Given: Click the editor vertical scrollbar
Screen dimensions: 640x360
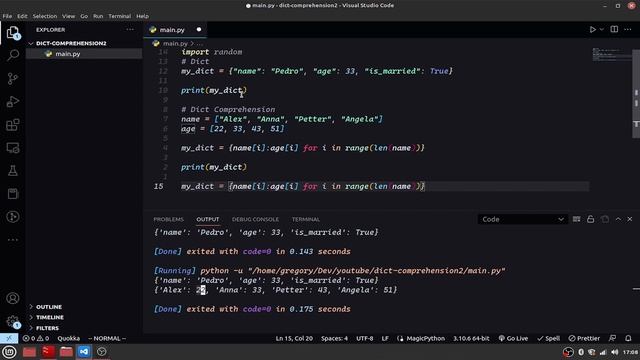Looking at the screenshot, I should pos(636,94).
